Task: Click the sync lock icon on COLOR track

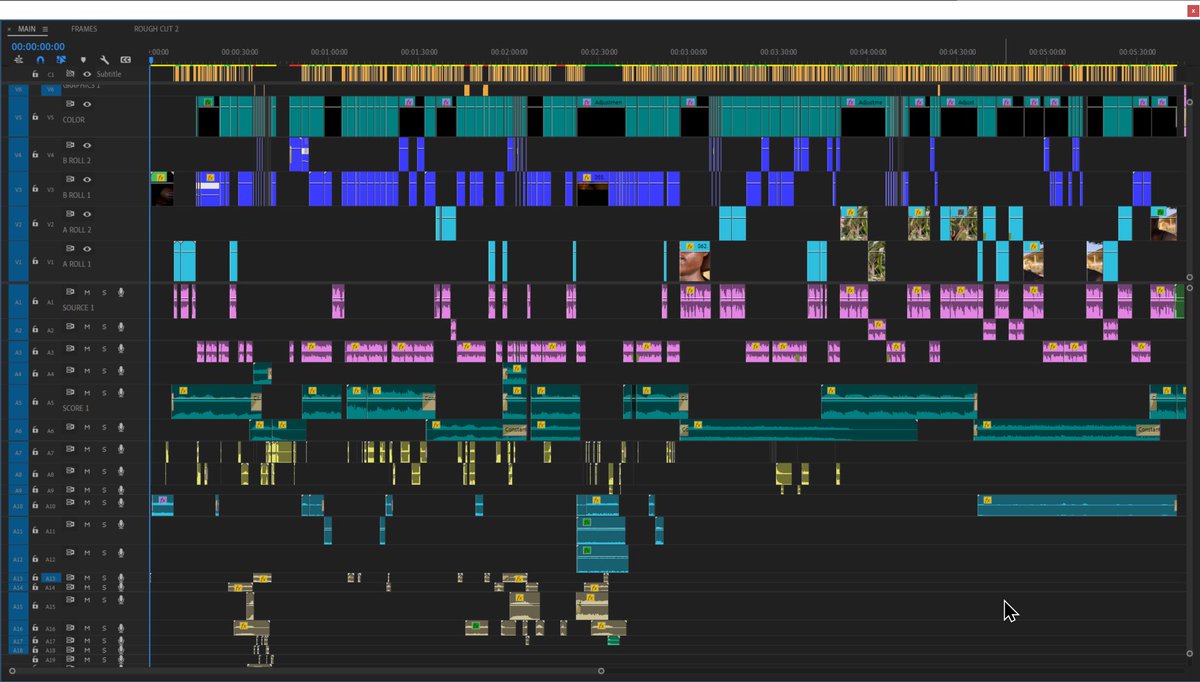Action: click(x=70, y=104)
